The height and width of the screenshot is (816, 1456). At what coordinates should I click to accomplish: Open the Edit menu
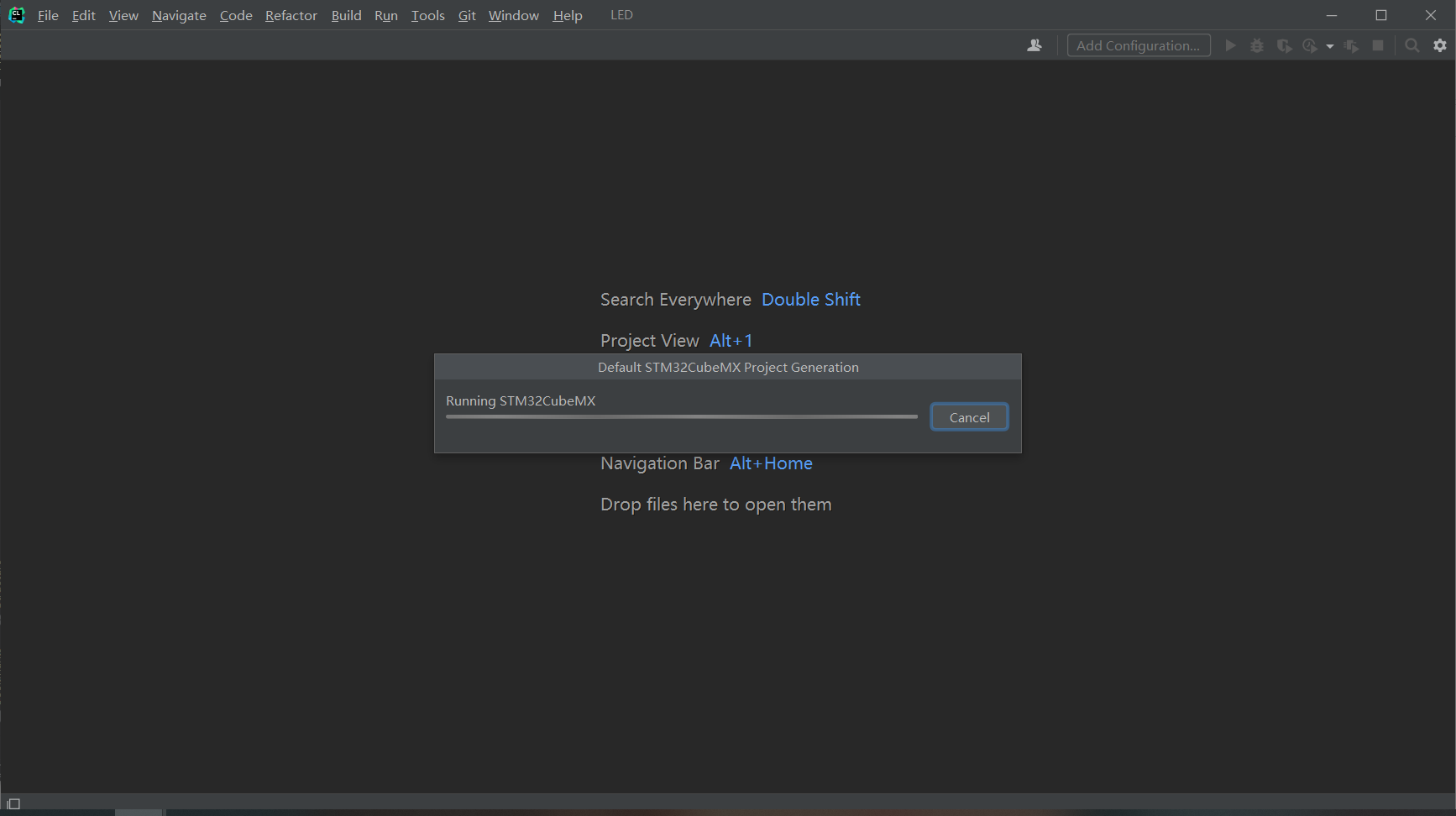point(83,15)
